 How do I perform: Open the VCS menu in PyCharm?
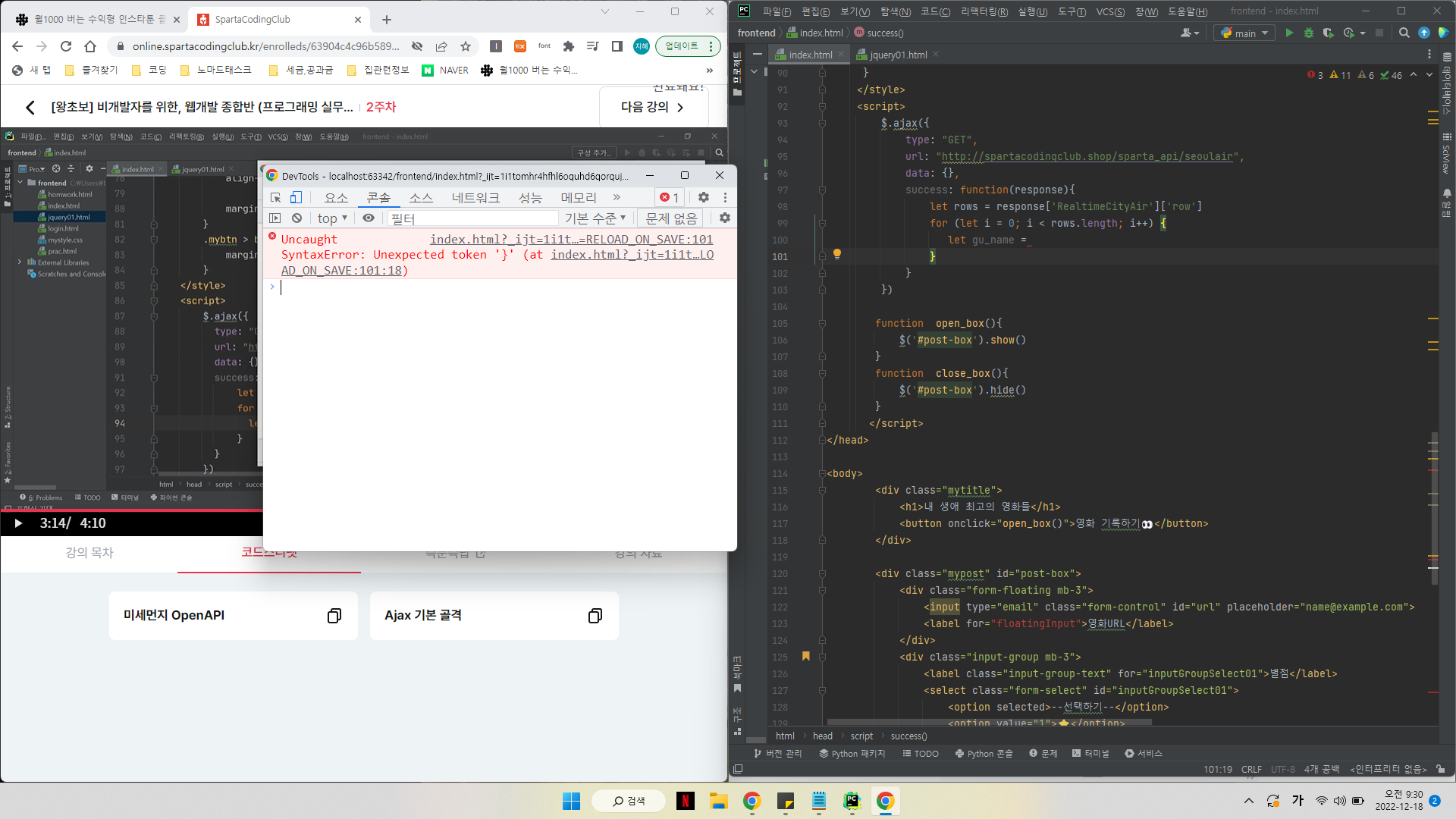1110,11
